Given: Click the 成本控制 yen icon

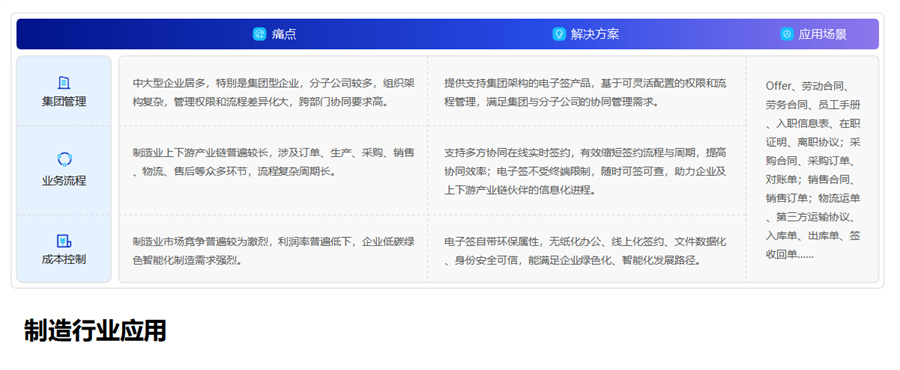Looking at the screenshot, I should 64,241.
